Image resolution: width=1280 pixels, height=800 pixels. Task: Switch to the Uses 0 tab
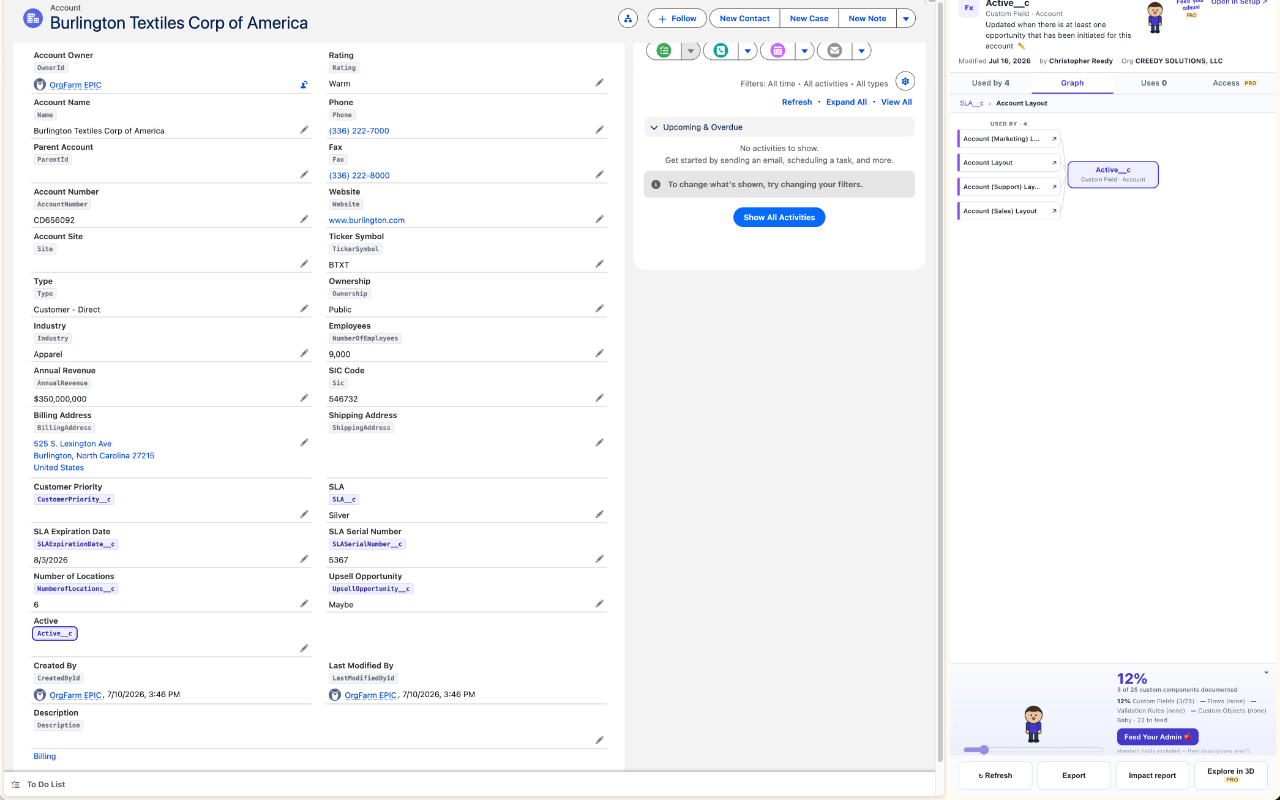pyautogui.click(x=1154, y=83)
